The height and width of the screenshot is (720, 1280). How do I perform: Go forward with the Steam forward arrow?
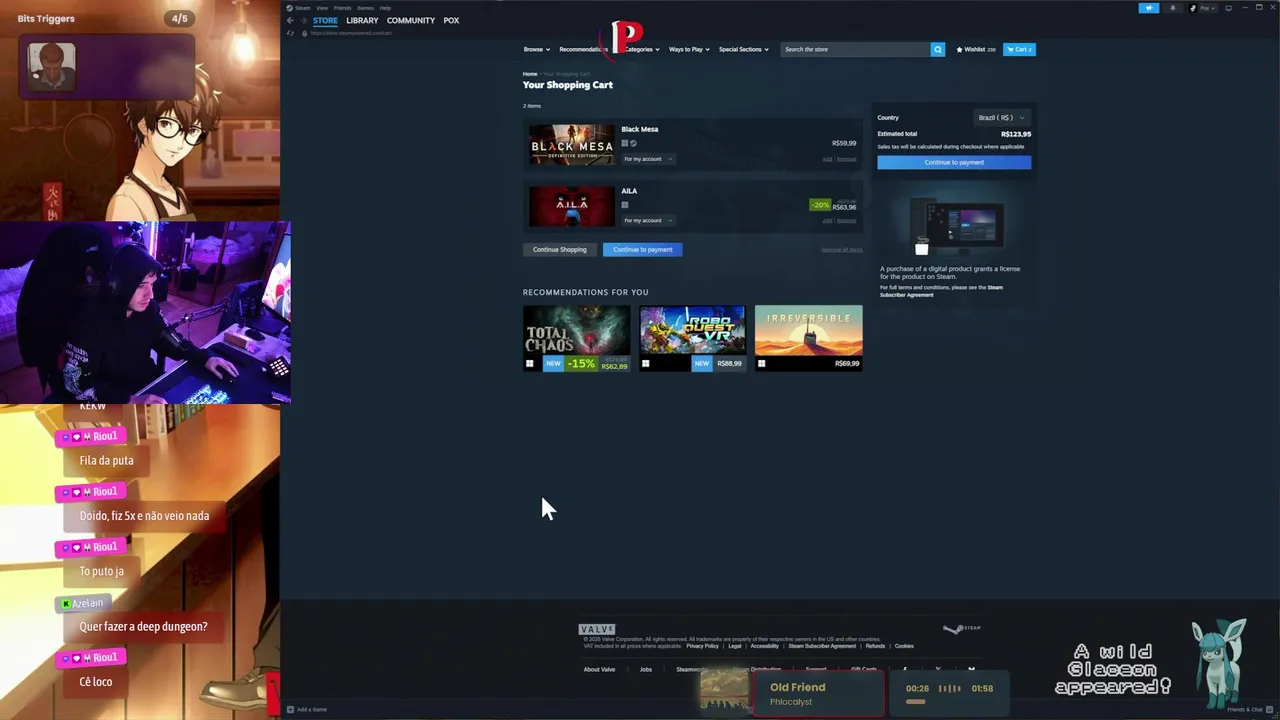[x=303, y=20]
